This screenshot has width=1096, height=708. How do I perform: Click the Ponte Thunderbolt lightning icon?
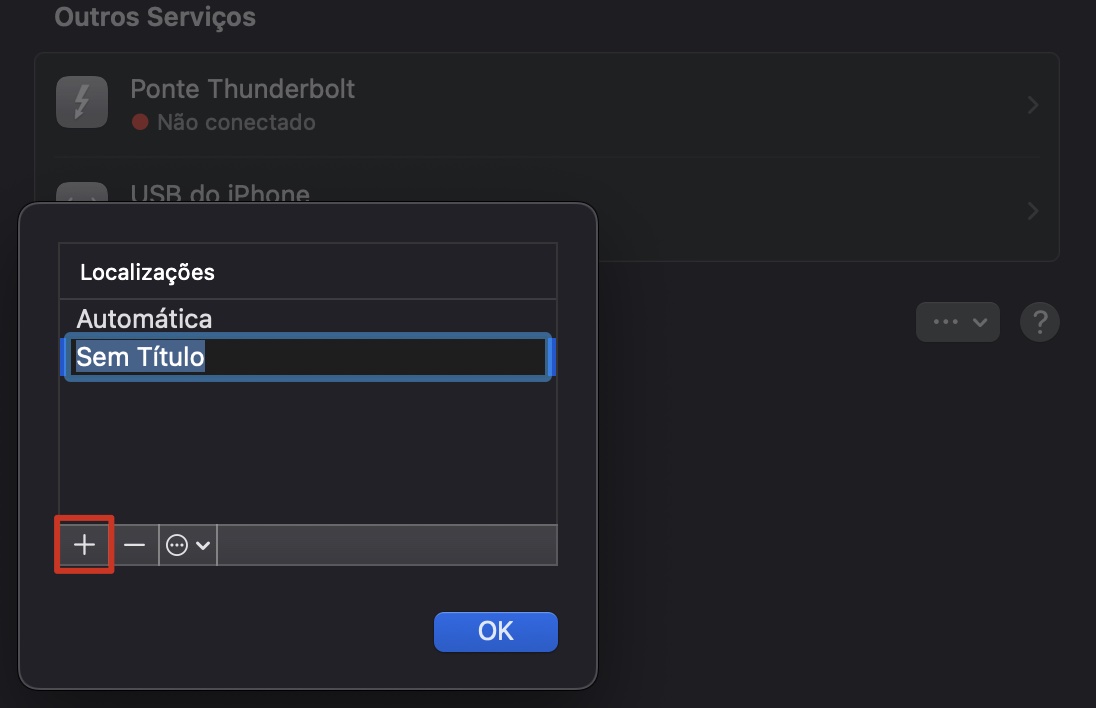pyautogui.click(x=82, y=101)
